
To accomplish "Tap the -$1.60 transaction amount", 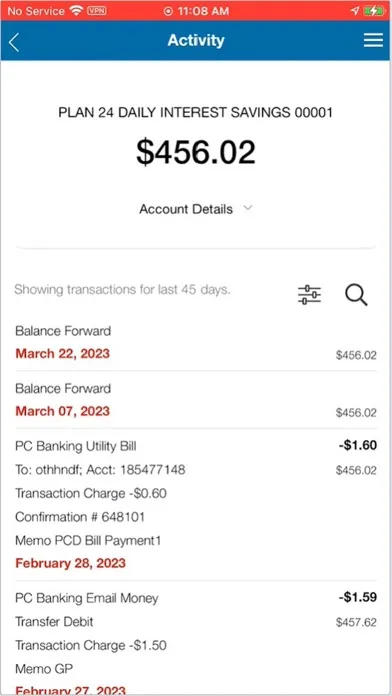I will (x=358, y=445).
